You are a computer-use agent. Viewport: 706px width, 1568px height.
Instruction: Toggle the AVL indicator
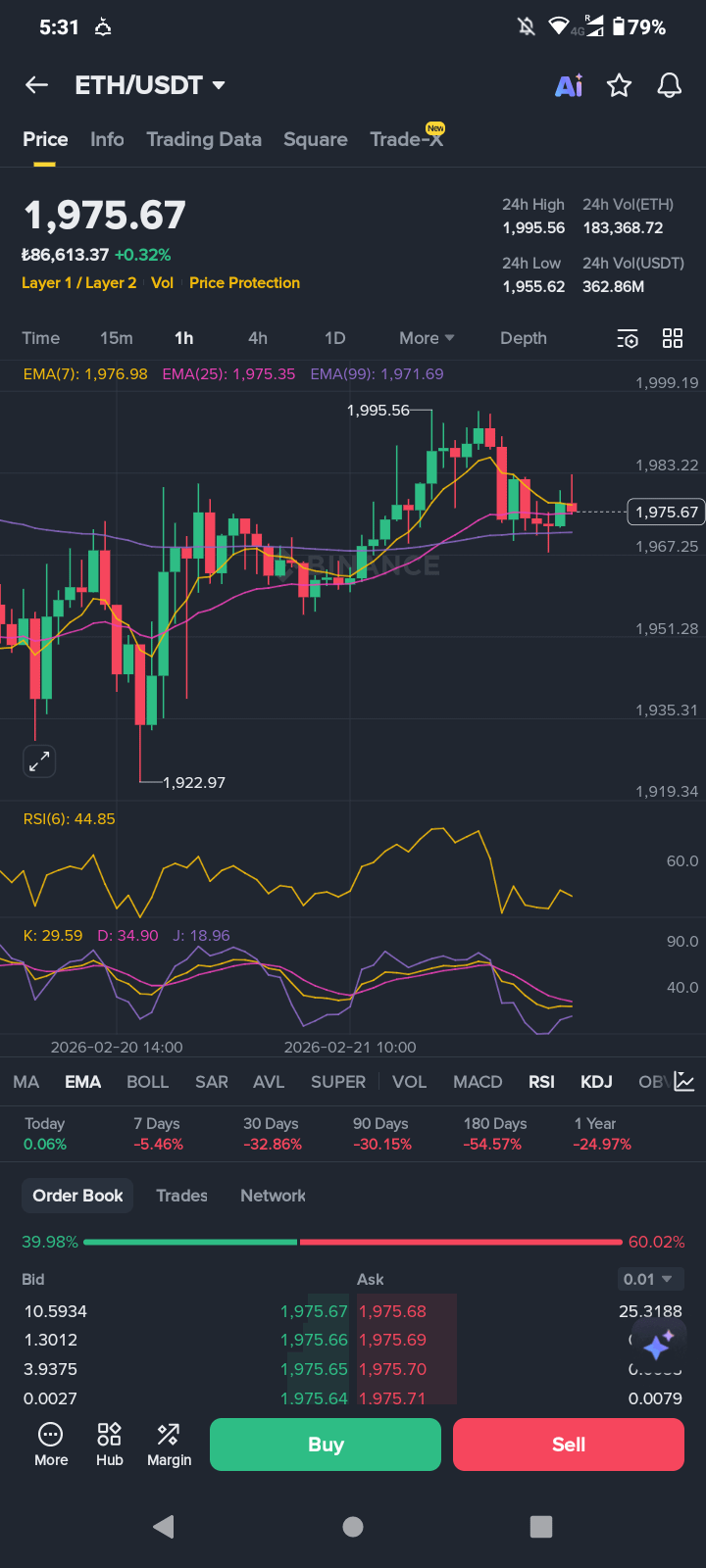click(269, 1082)
